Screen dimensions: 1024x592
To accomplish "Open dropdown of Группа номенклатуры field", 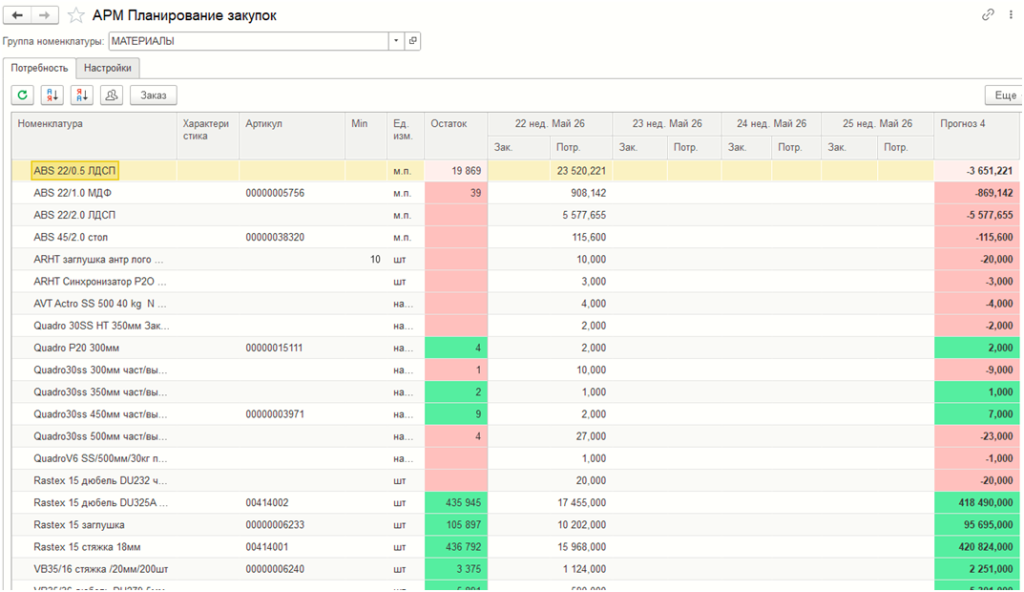I will click(396, 41).
